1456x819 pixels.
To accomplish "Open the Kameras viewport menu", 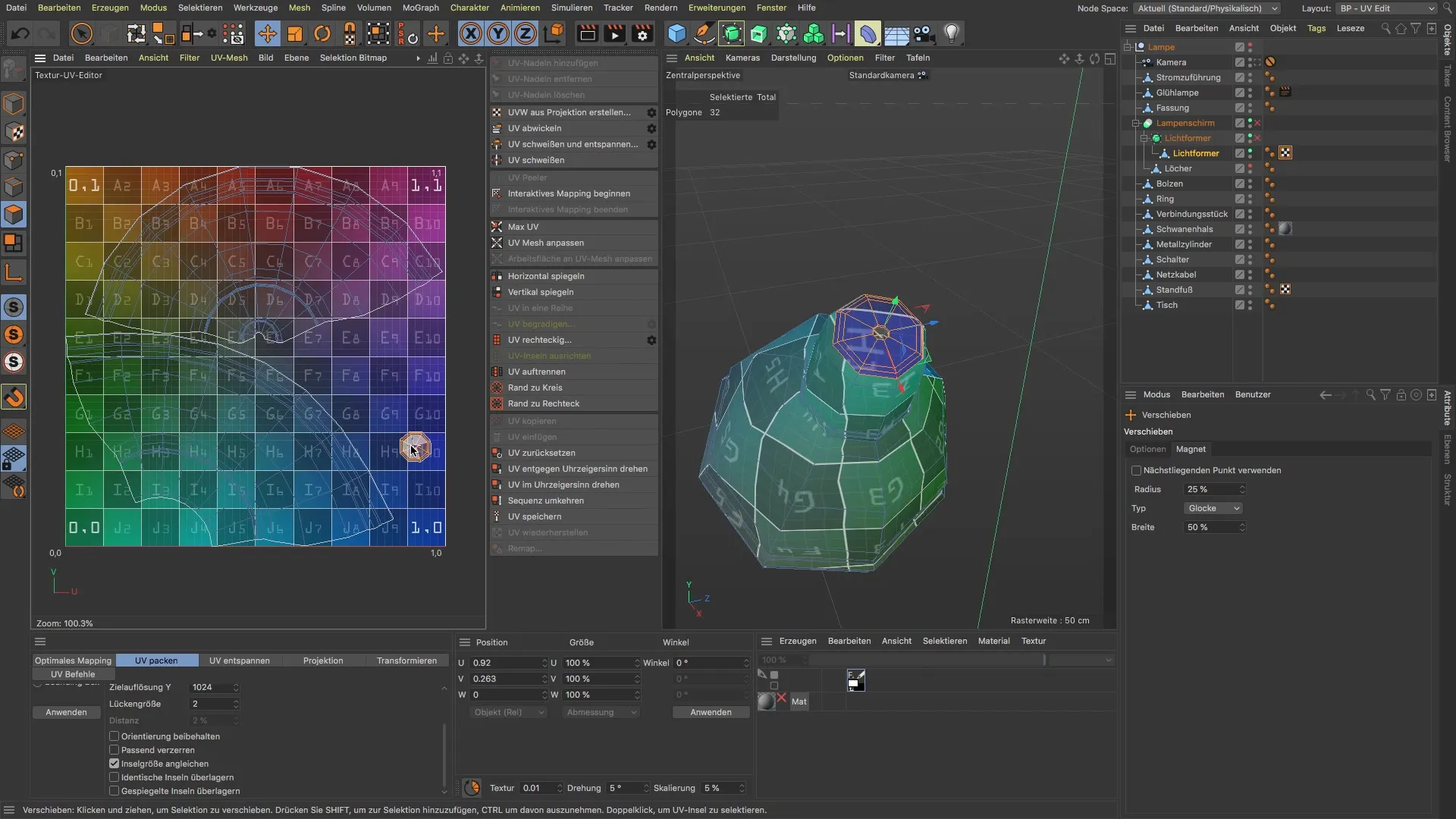I will [x=742, y=58].
